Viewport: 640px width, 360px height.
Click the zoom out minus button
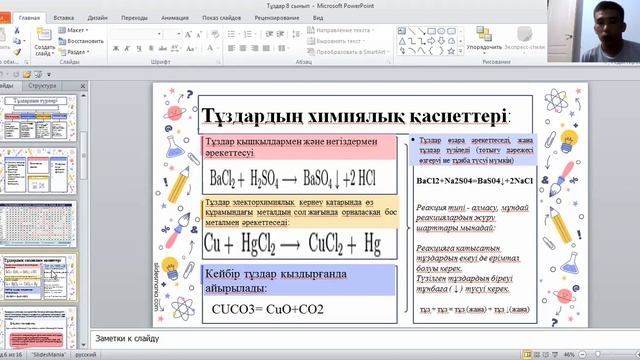point(582,355)
